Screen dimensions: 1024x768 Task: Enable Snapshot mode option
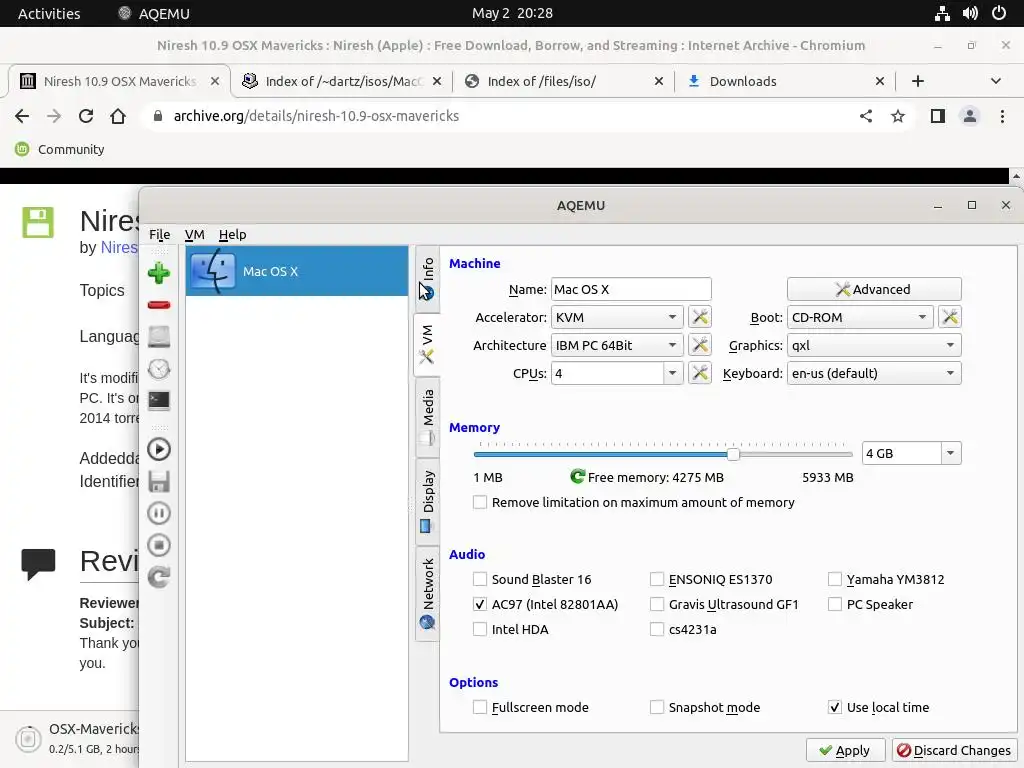point(657,707)
